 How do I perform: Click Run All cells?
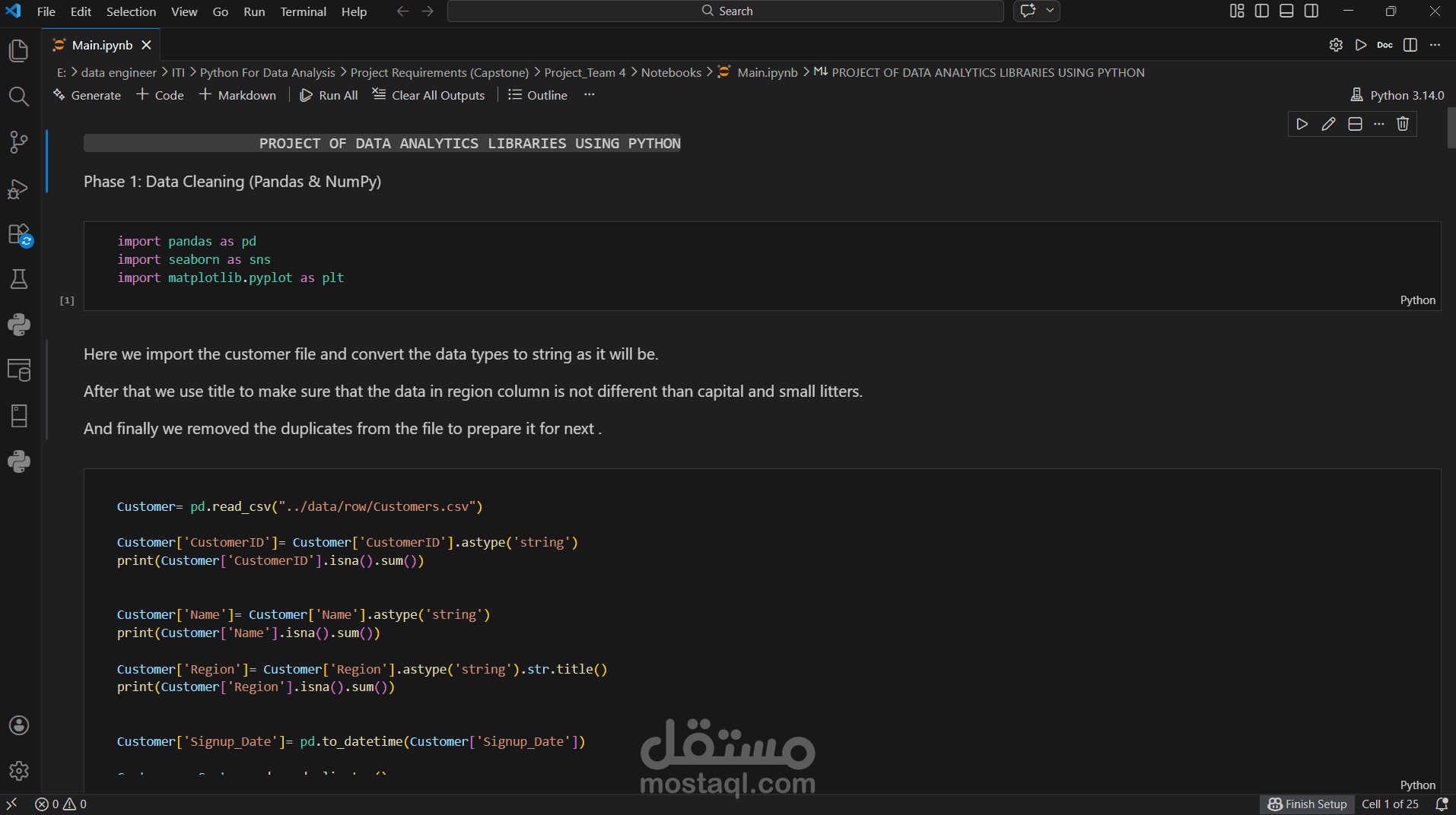(329, 95)
